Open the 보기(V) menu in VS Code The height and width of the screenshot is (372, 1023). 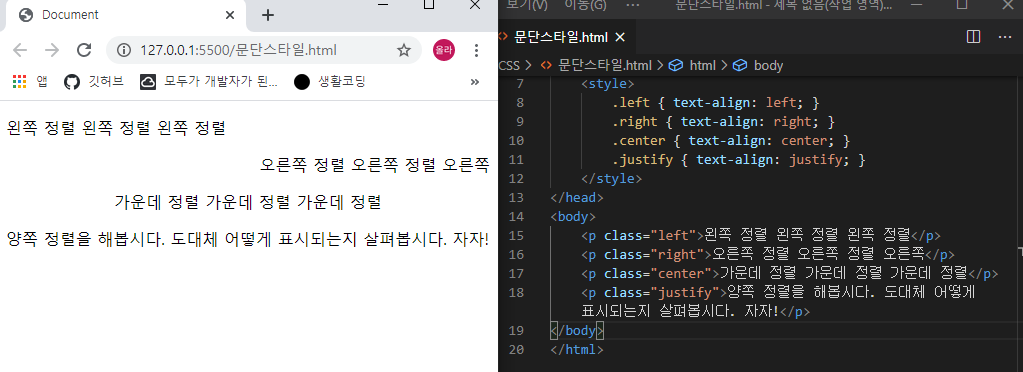point(527,5)
